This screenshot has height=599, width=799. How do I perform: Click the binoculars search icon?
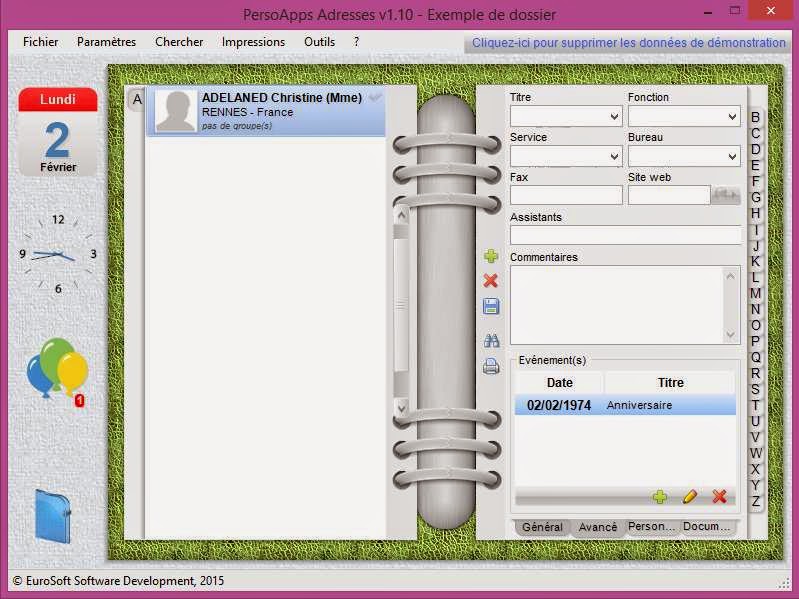(x=490, y=340)
